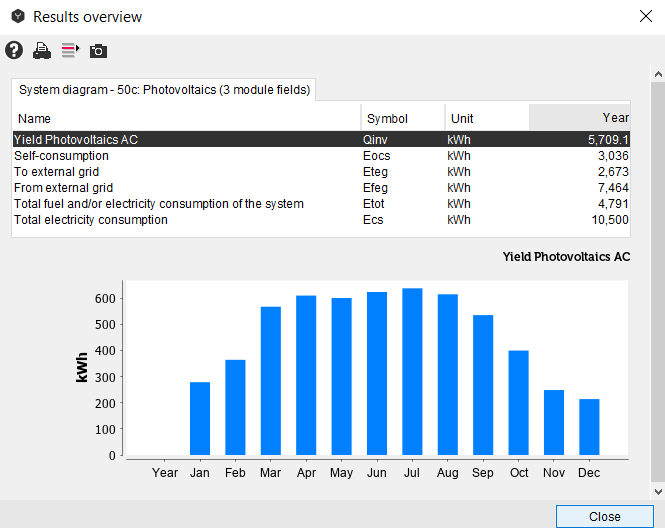This screenshot has height=528, width=665.
Task: Click the print icon in toolbar
Action: [x=42, y=50]
